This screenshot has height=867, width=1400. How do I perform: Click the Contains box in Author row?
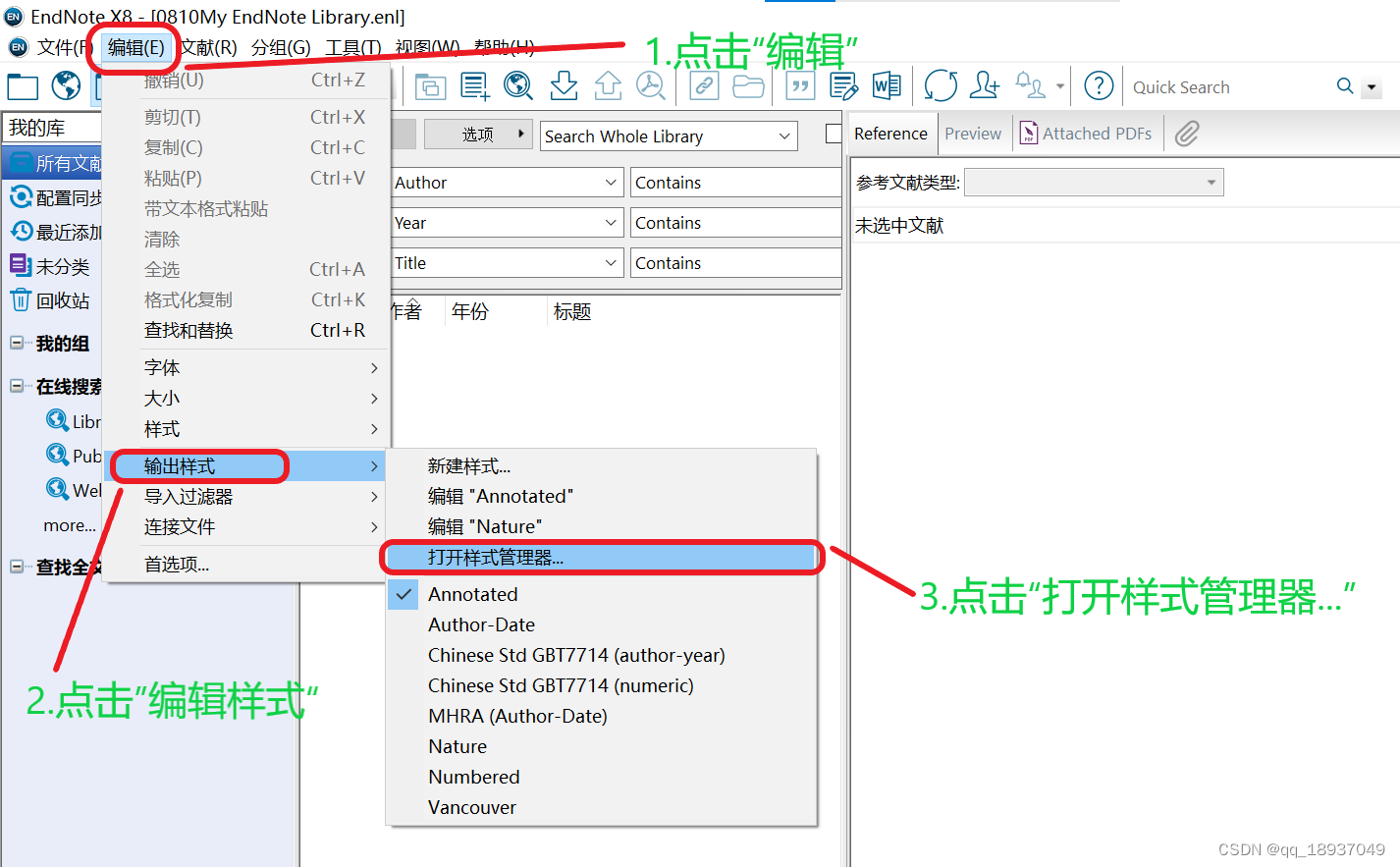pyautogui.click(x=735, y=183)
